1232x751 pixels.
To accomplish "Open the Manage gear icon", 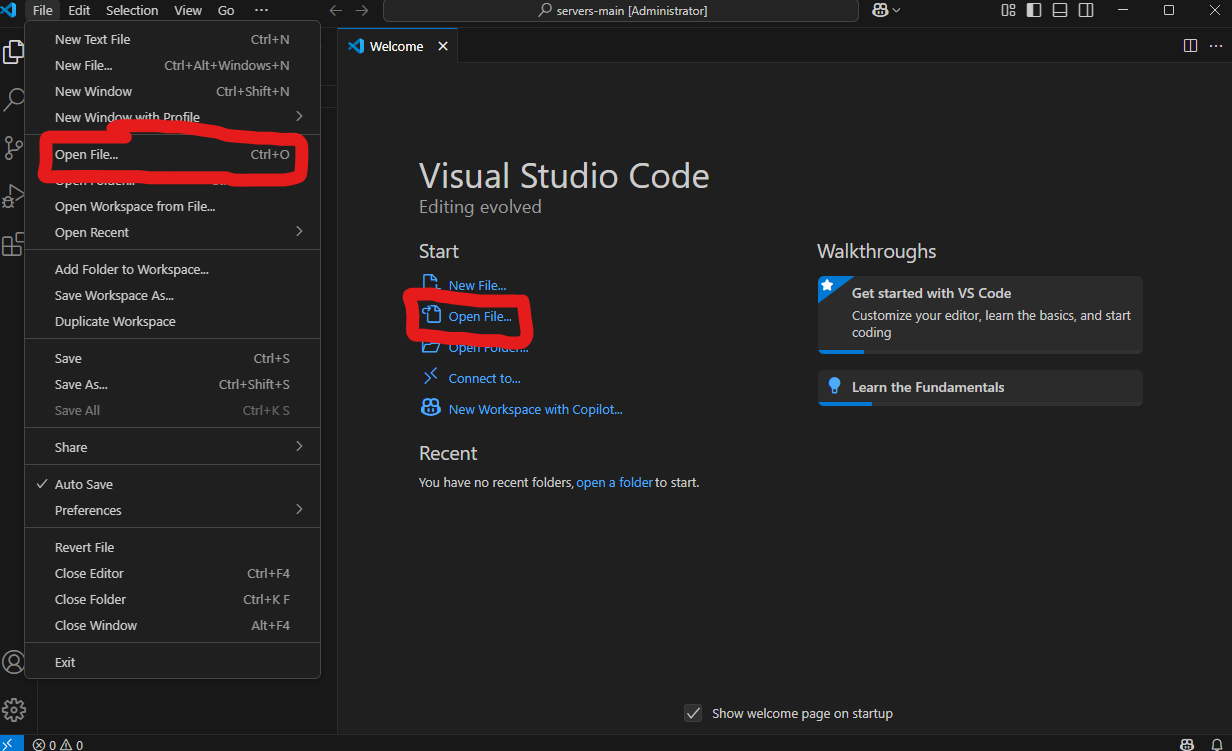I will coord(13,710).
